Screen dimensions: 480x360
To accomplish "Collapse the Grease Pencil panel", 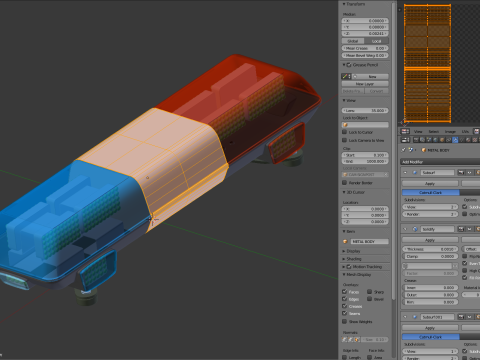I will (344, 65).
